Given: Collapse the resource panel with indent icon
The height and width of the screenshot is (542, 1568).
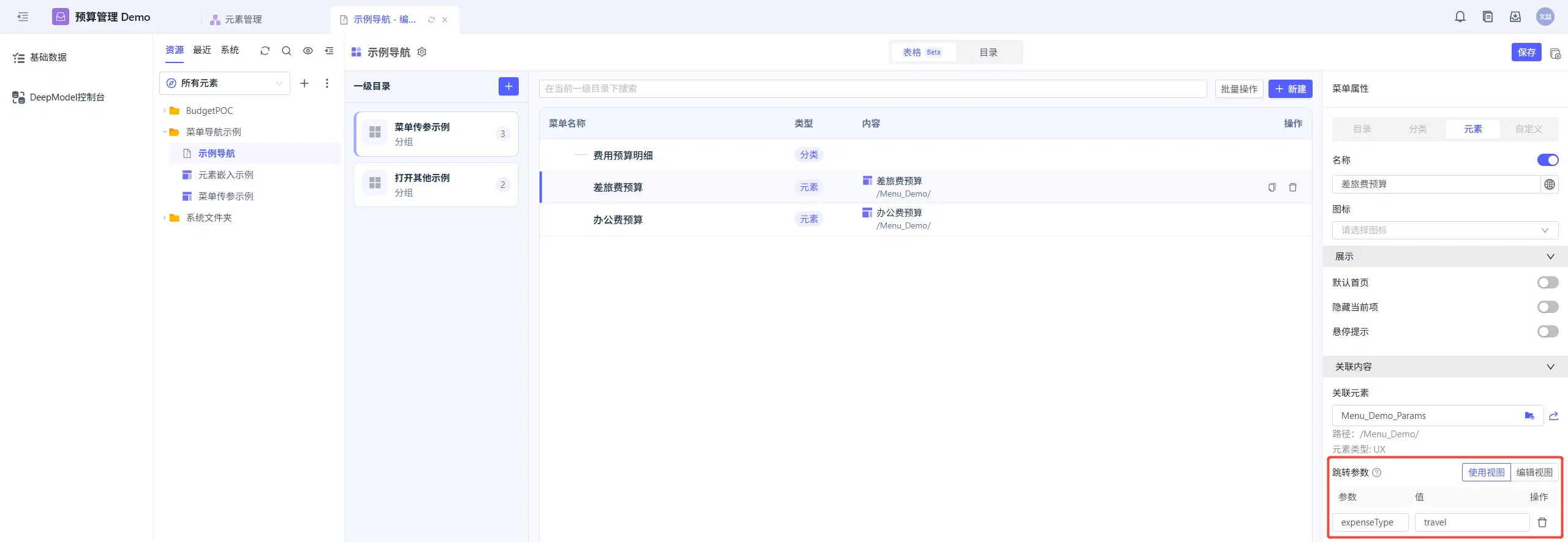Looking at the screenshot, I should [329, 51].
